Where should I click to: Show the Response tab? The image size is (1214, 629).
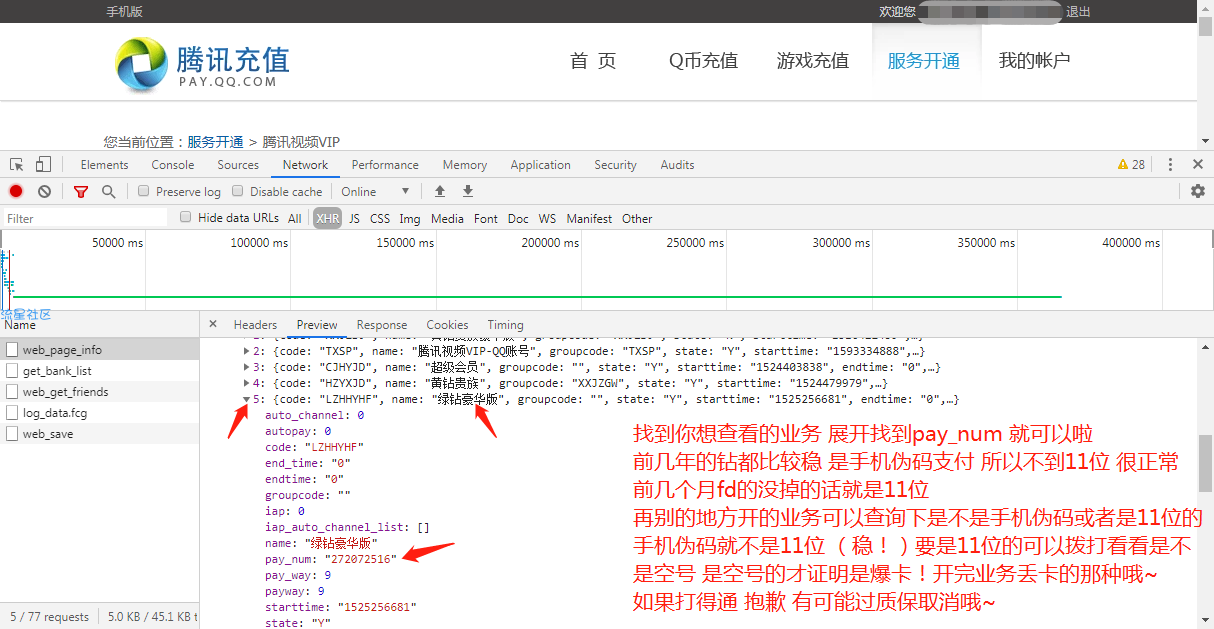[x=382, y=325]
